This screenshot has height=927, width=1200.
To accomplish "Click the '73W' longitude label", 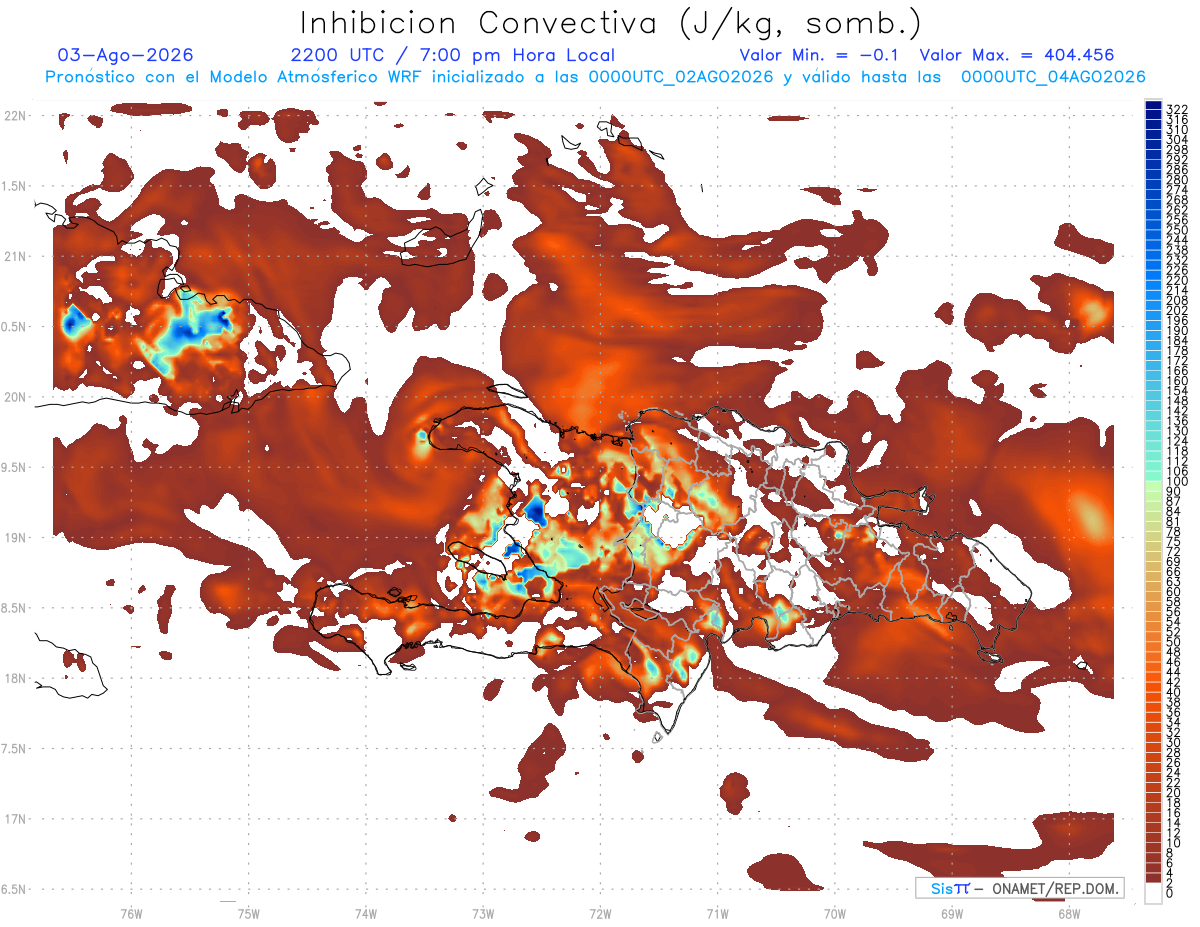I will pos(483,913).
